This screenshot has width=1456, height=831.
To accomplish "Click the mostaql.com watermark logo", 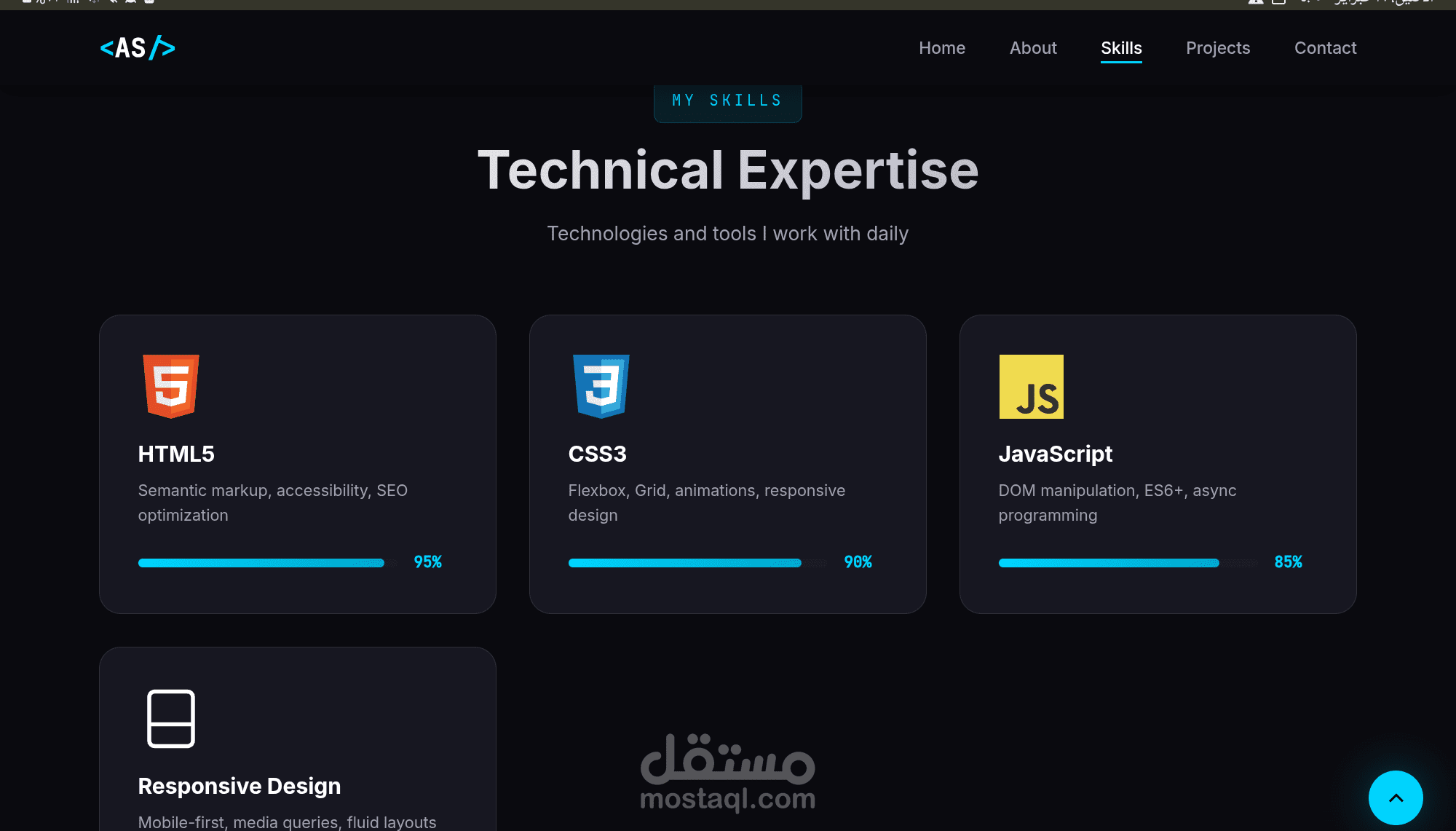I will (727, 773).
